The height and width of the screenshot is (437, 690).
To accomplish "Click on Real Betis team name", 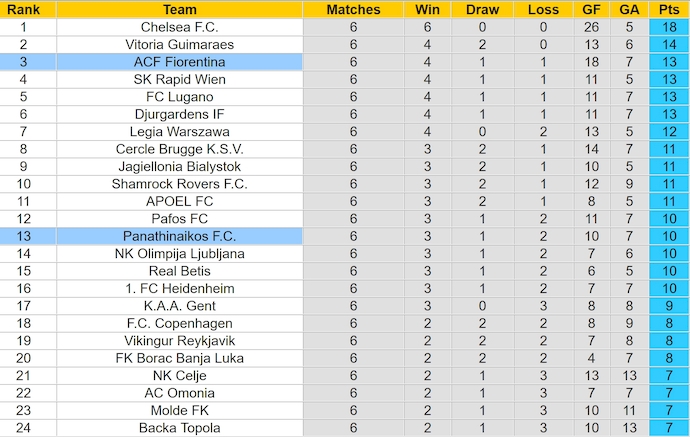I will [x=179, y=271].
